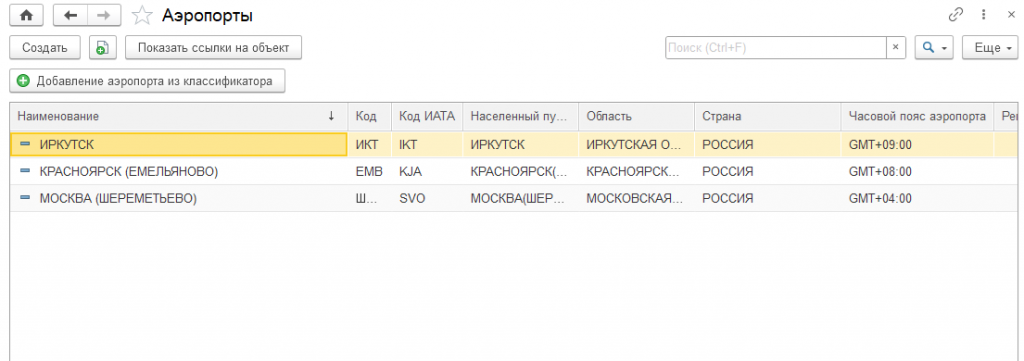This screenshot has width=1024, height=361.
Task: Select the МОСКВА (ШЕРЕМЕТЬЕВО) row
Action: click(512, 198)
